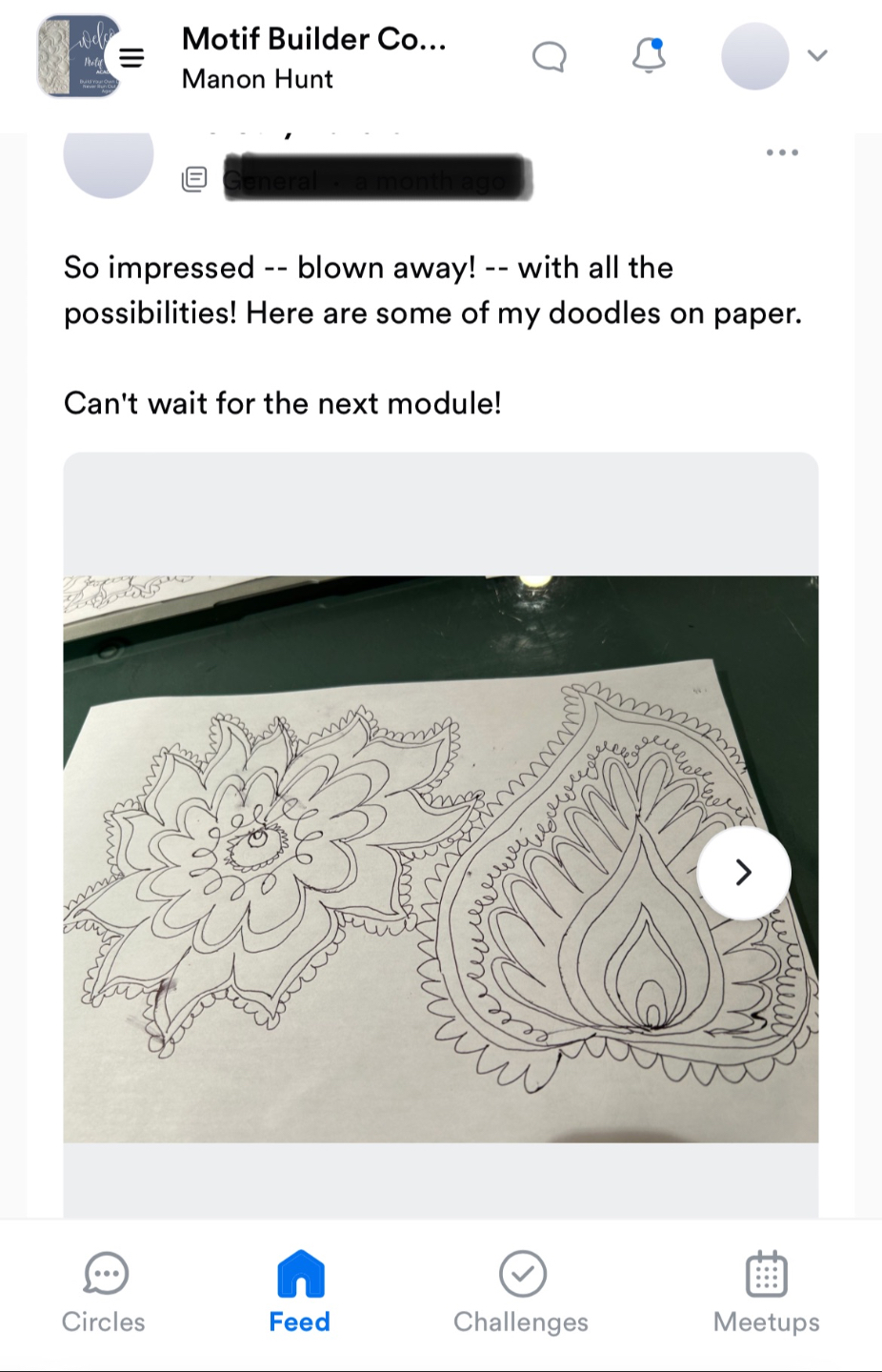Open the notifications bell icon
Viewport: 882px width, 1372px height.
[649, 55]
